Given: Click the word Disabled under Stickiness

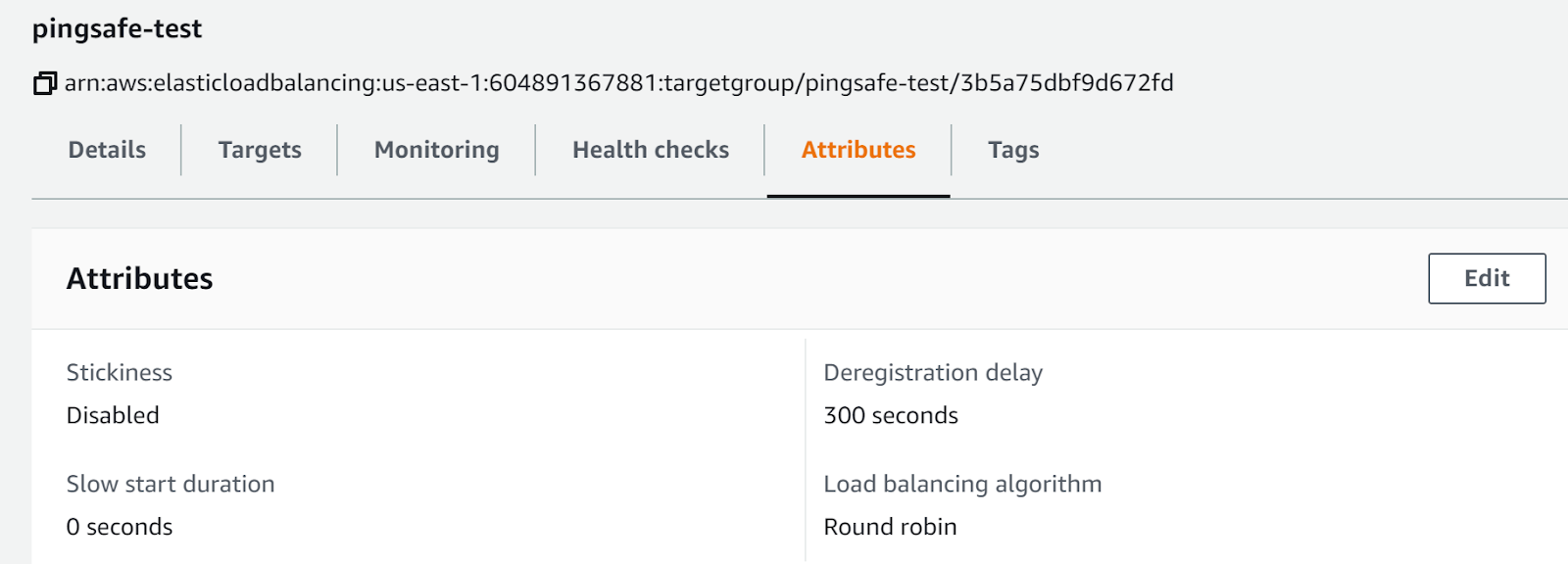Looking at the screenshot, I should click(113, 415).
